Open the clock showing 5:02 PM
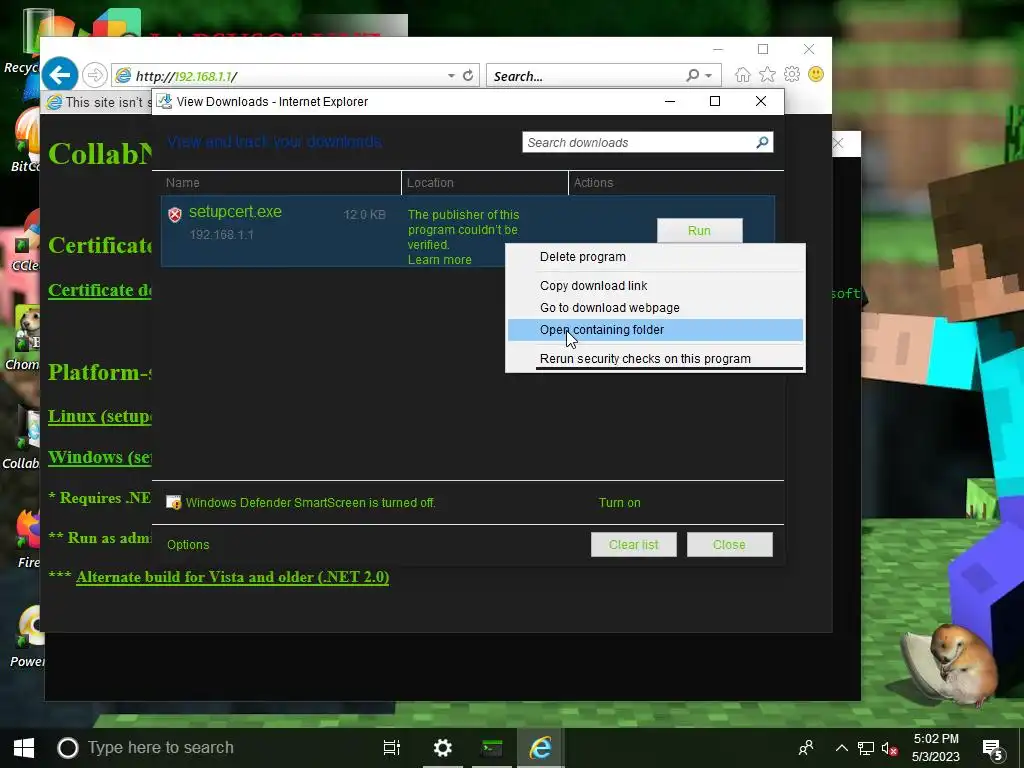1024x768 pixels. [936, 748]
